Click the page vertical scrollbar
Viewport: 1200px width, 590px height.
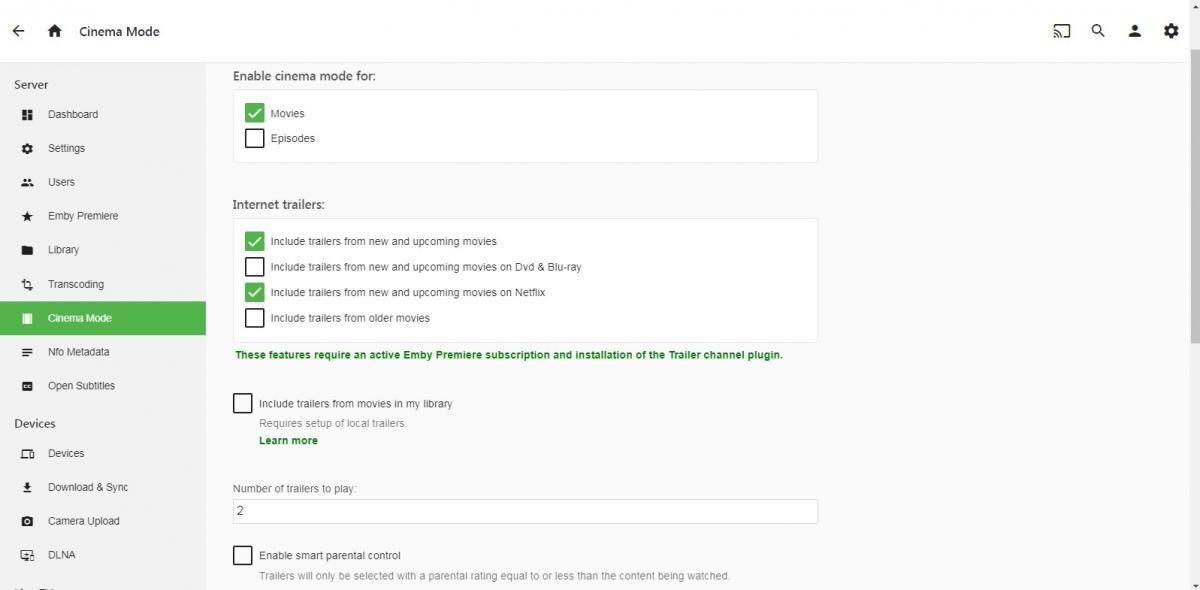(1194, 200)
